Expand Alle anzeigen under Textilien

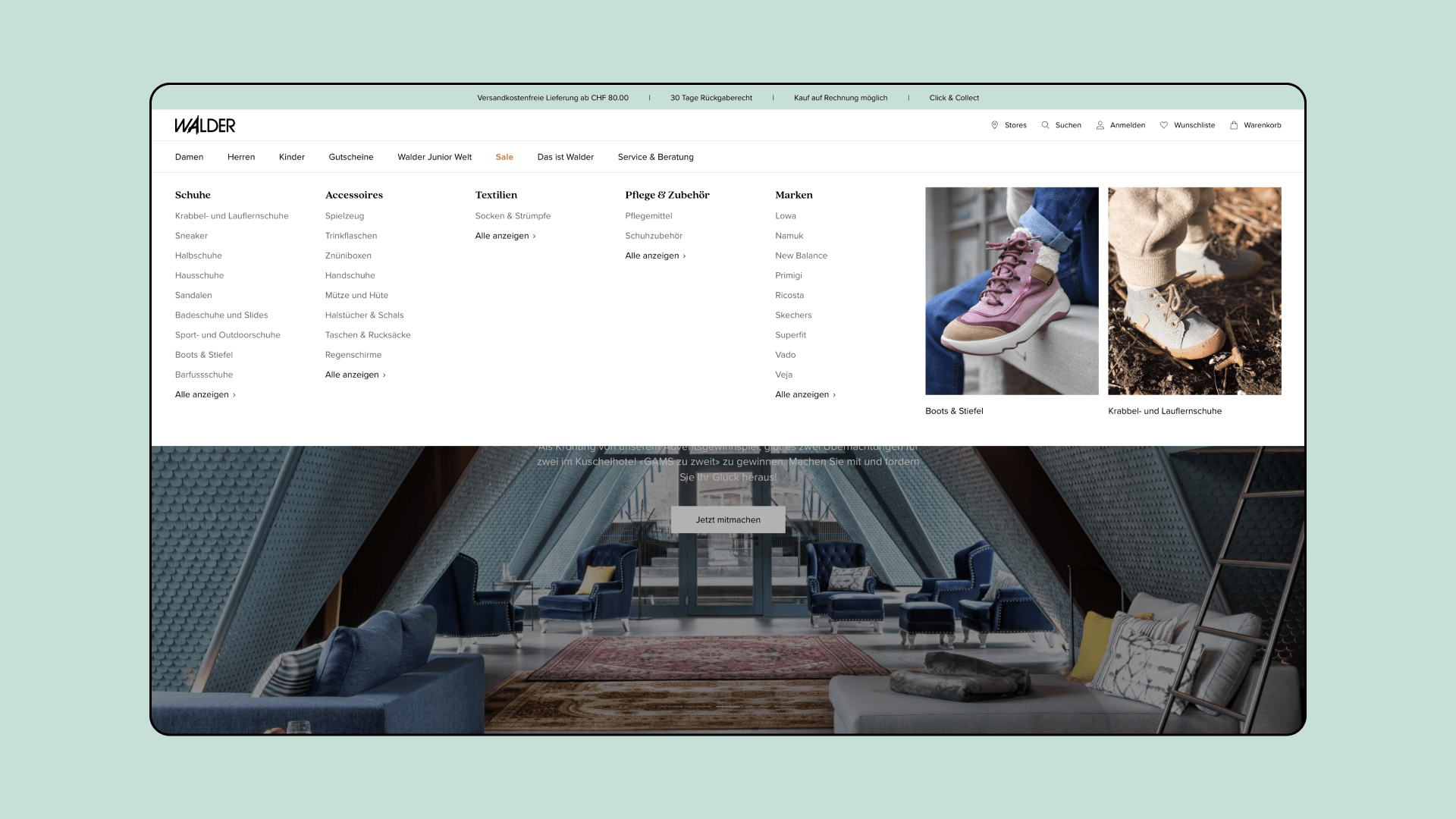[x=505, y=236]
